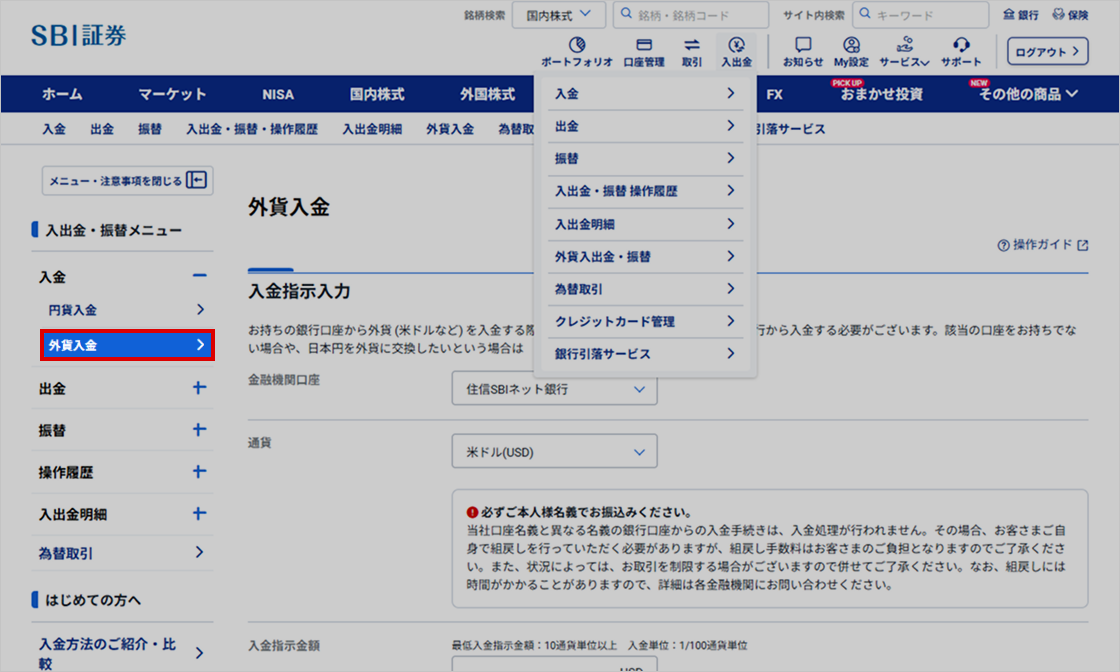Expand the 出金 sidebar section
Viewport: 1120px width, 672px height.
(199, 388)
